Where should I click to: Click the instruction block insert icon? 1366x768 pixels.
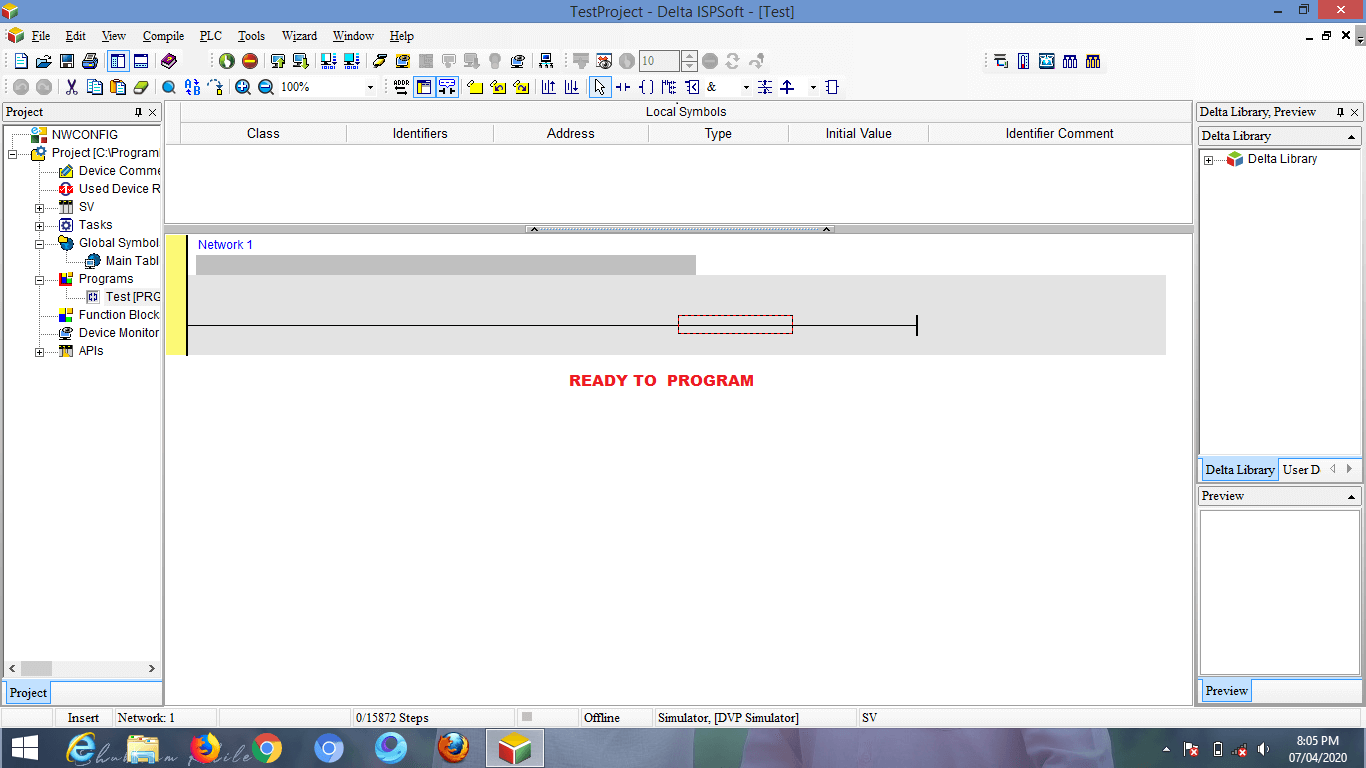click(669, 87)
